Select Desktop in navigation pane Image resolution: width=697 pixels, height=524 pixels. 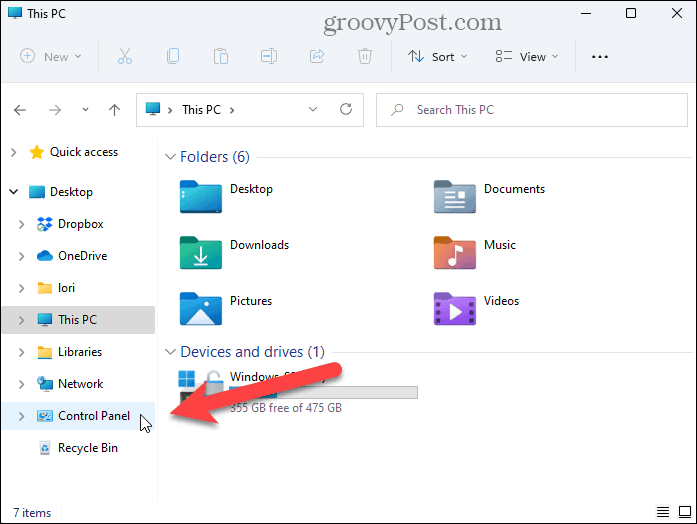[79, 192]
